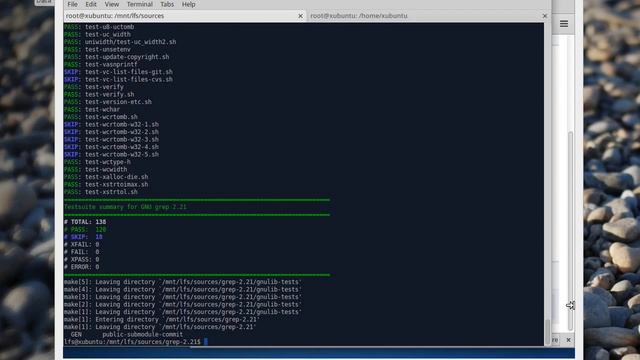Image resolution: width=640 pixels, height=360 pixels.
Task: Open the File menu
Action: 72,4
